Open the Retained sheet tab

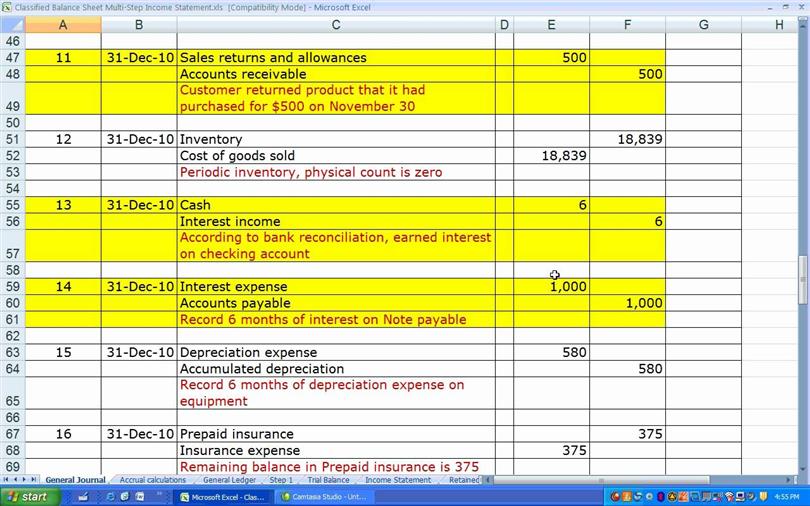(463, 480)
